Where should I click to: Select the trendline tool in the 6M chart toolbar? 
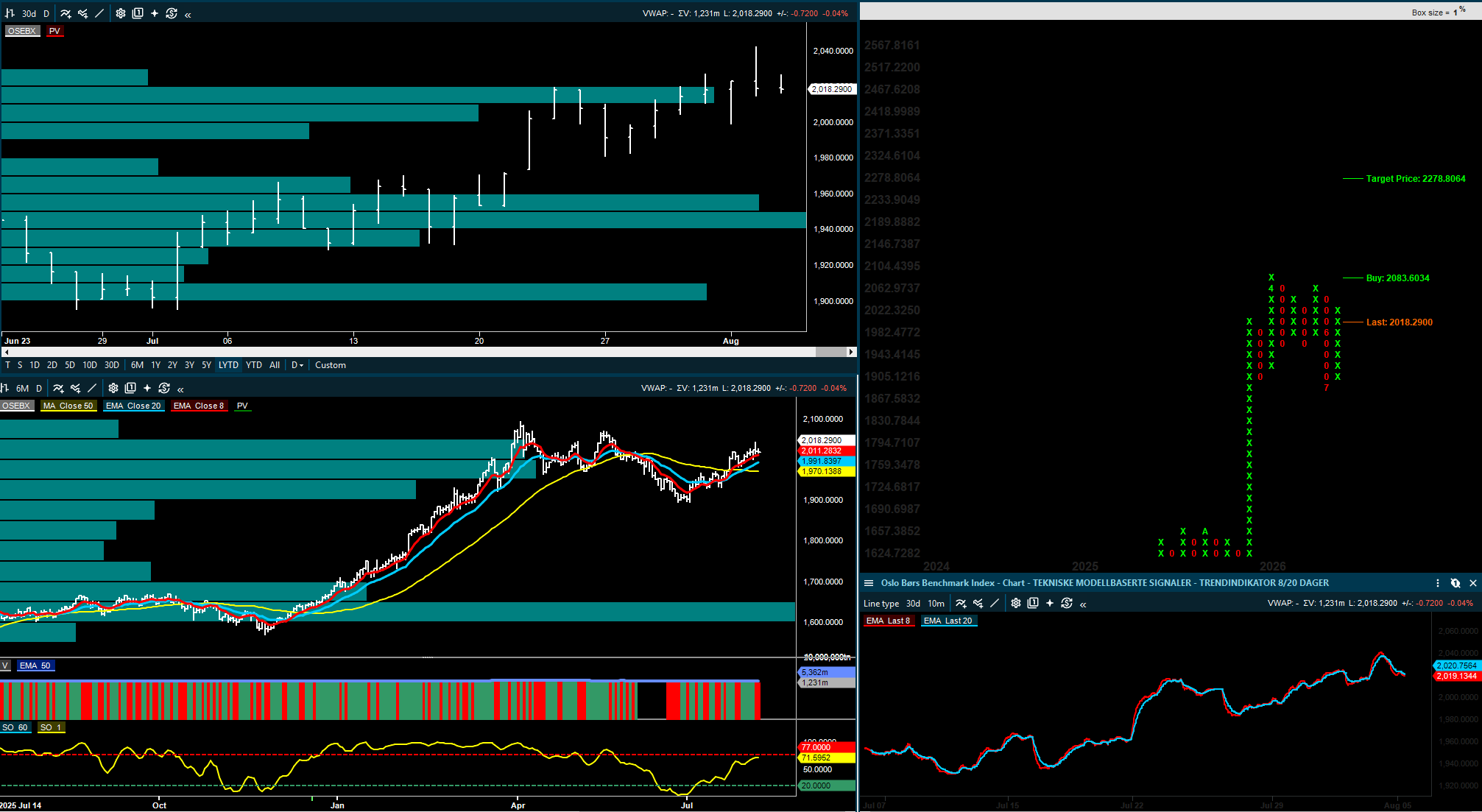click(92, 388)
